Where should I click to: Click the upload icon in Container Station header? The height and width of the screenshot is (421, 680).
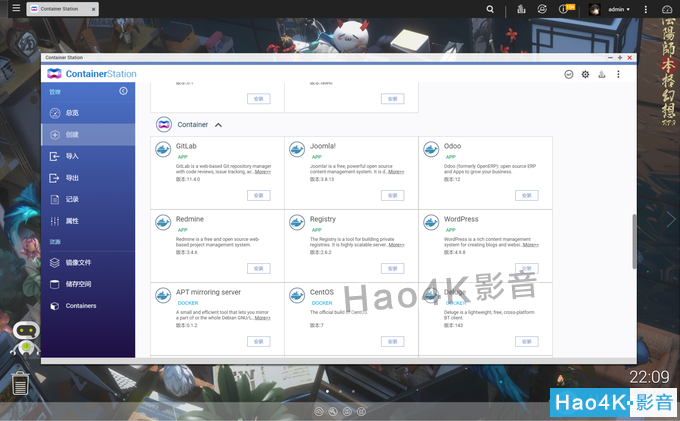coord(602,74)
